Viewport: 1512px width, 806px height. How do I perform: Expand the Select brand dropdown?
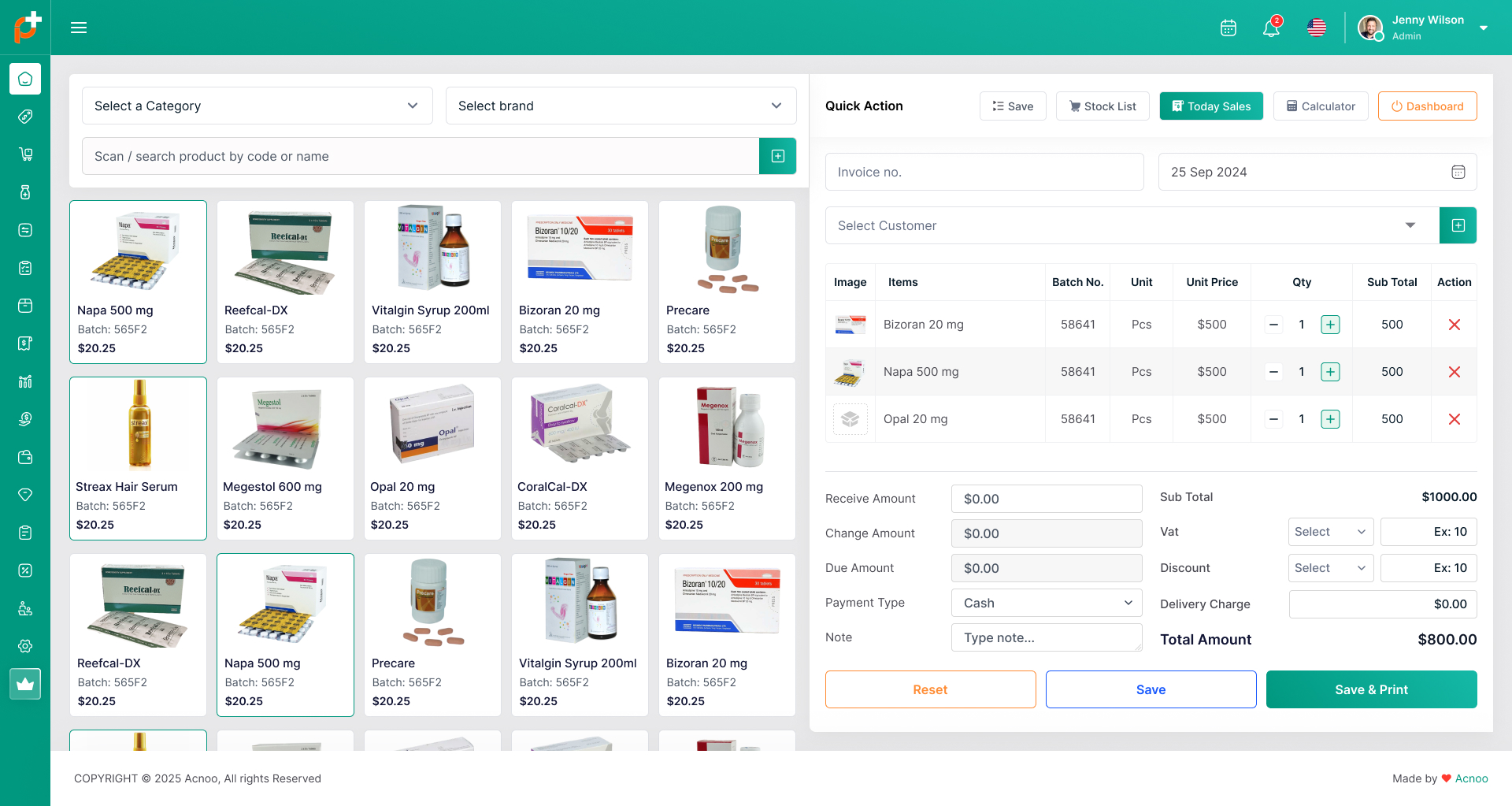[x=620, y=106]
